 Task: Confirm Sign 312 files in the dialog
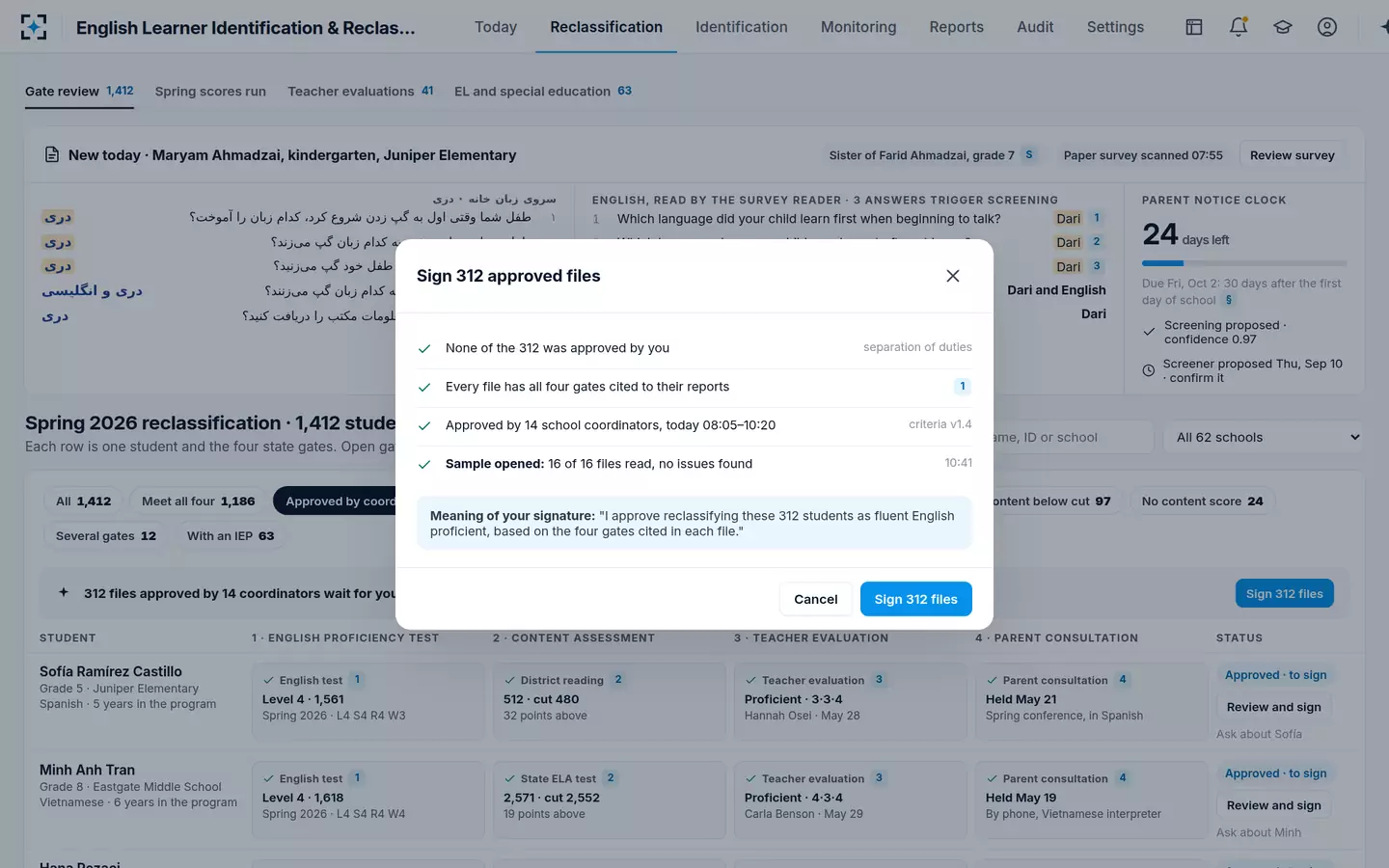click(x=916, y=599)
